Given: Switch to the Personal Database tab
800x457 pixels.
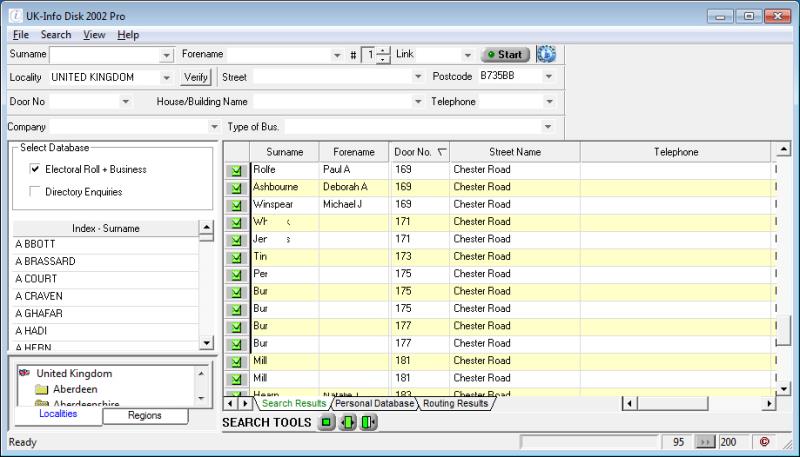Looking at the screenshot, I should [x=373, y=404].
